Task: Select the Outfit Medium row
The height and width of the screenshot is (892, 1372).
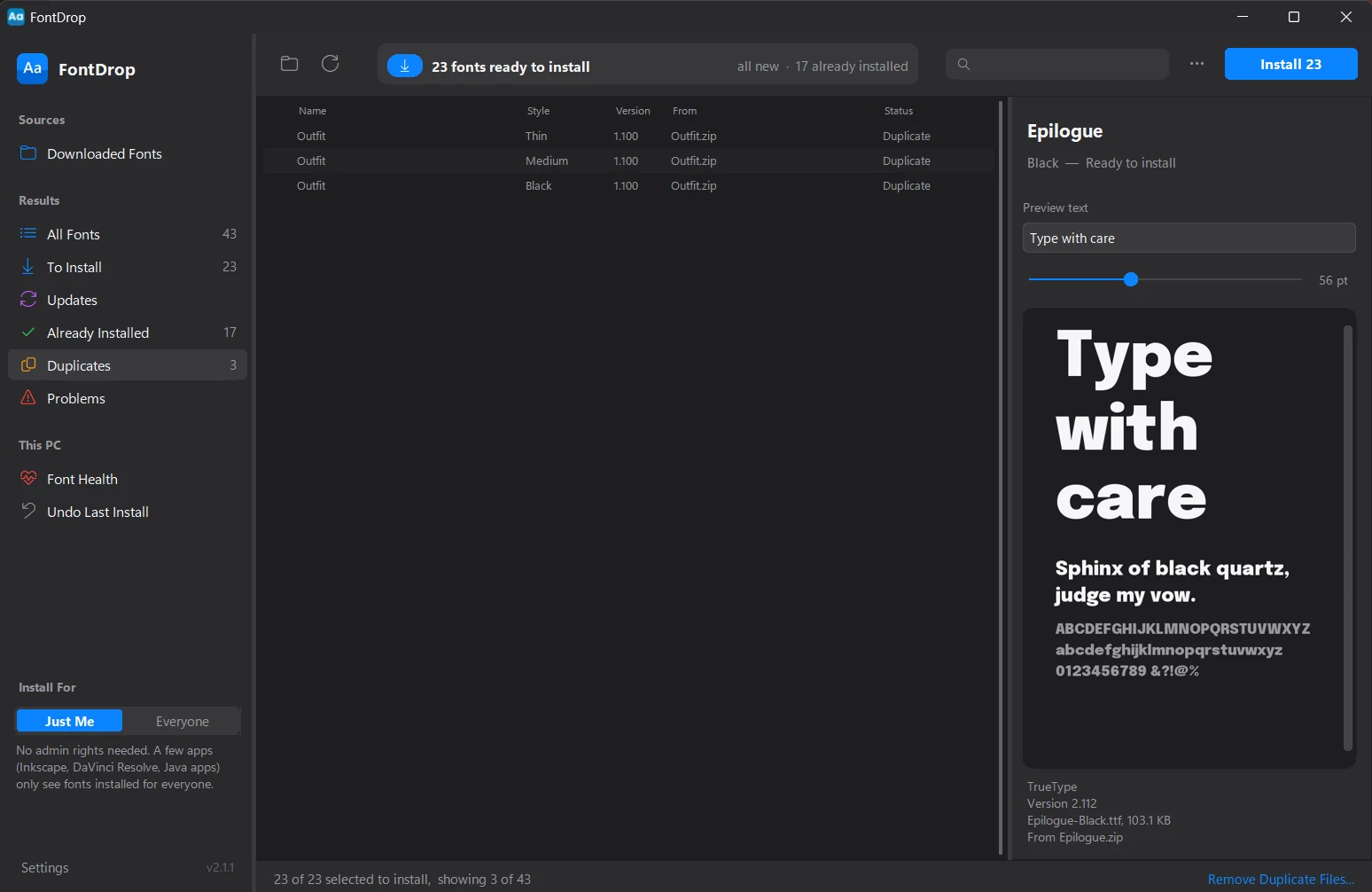Action: 629,160
